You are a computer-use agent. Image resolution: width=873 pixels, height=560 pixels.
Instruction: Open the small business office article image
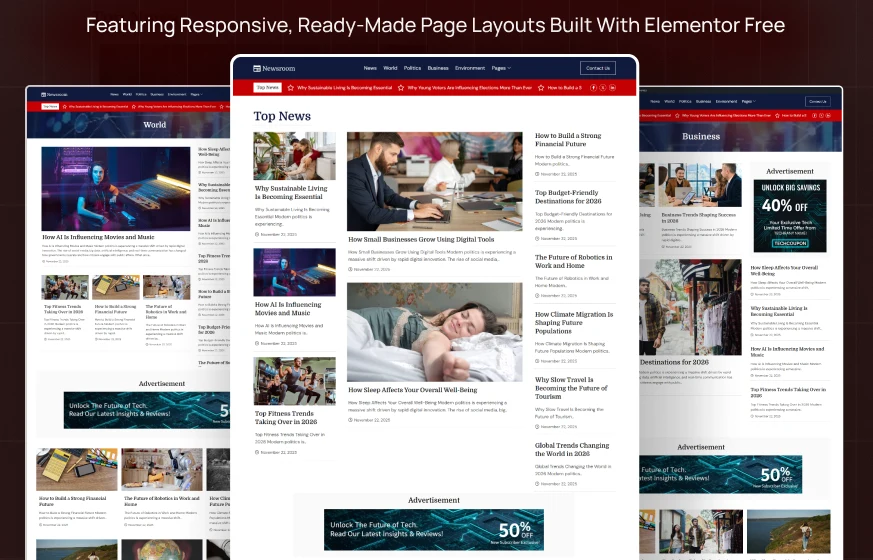(x=435, y=181)
